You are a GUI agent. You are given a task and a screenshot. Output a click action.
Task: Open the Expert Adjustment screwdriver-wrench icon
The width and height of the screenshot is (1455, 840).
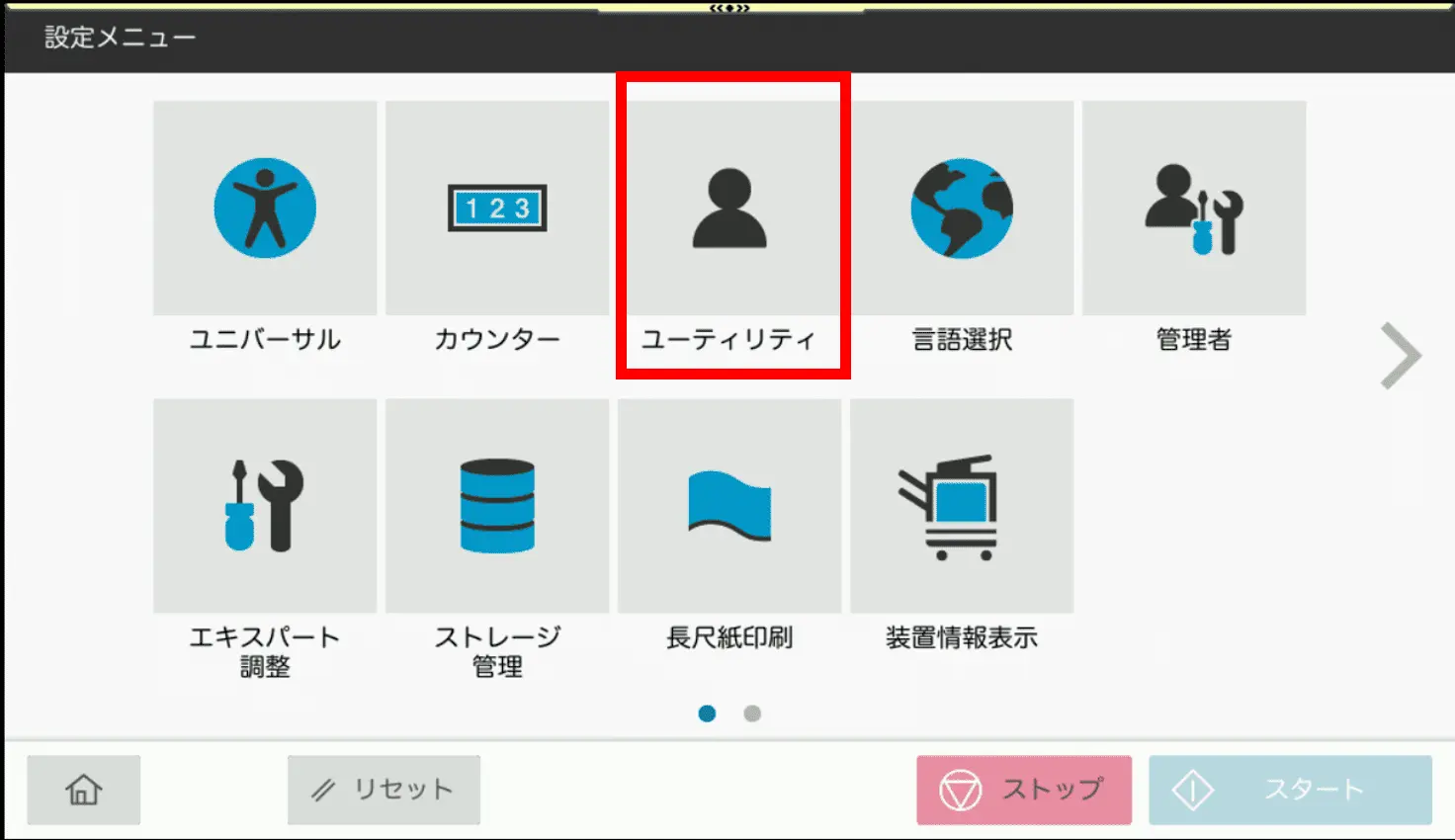tap(265, 506)
